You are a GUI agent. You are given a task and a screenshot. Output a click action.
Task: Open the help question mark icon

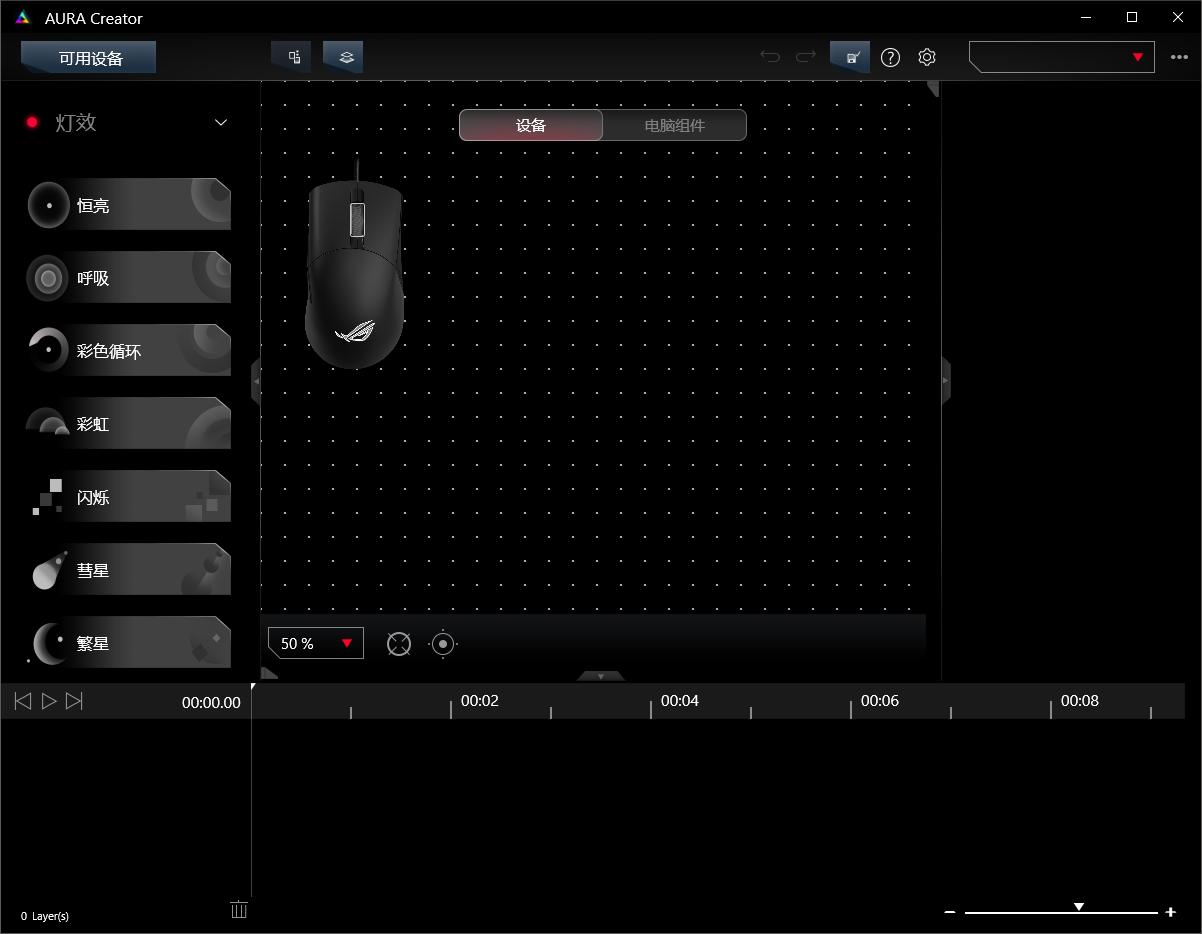[x=890, y=57]
